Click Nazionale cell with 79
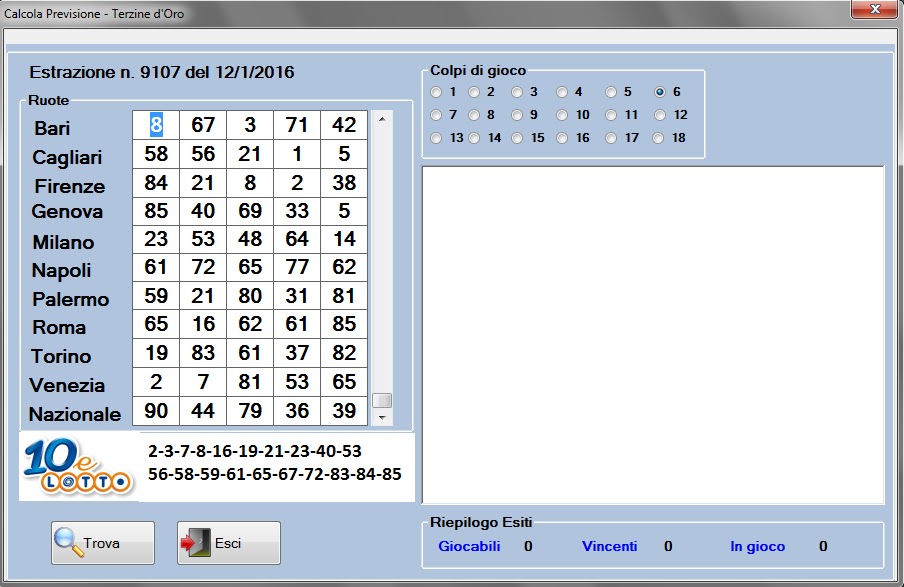 250,411
